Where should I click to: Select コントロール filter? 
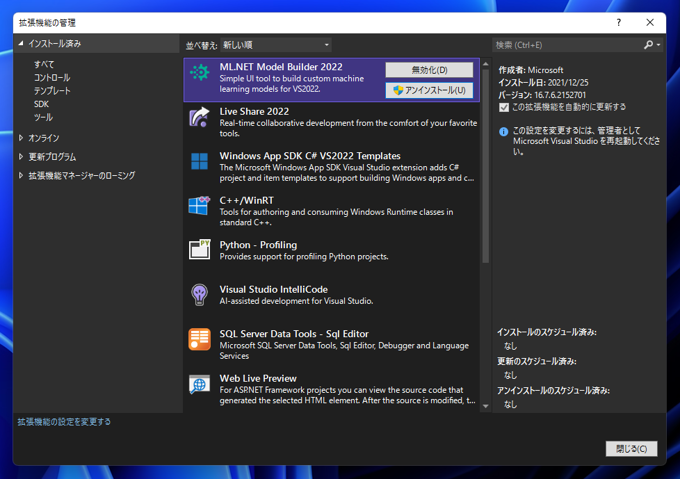click(x=52, y=78)
